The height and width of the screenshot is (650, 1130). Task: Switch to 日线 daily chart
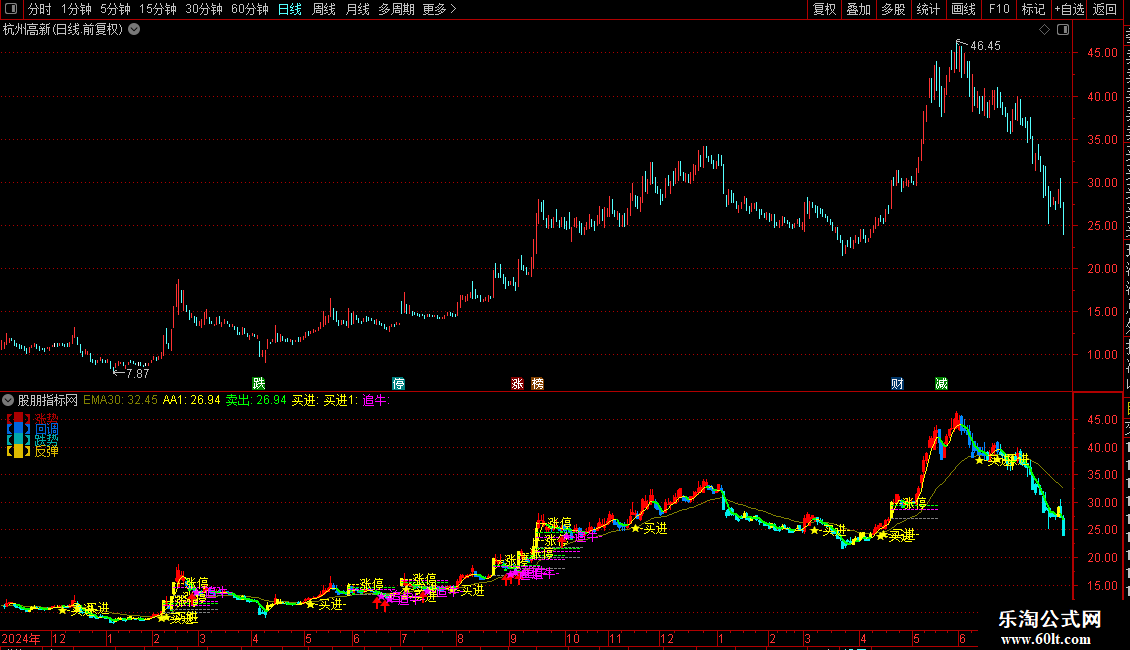click(x=290, y=9)
